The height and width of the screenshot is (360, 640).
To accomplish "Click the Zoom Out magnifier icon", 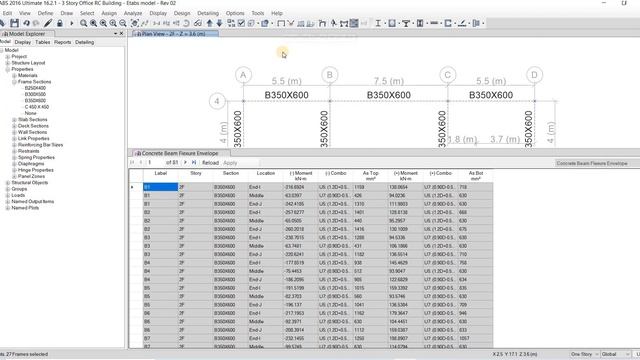I will 123,23.
